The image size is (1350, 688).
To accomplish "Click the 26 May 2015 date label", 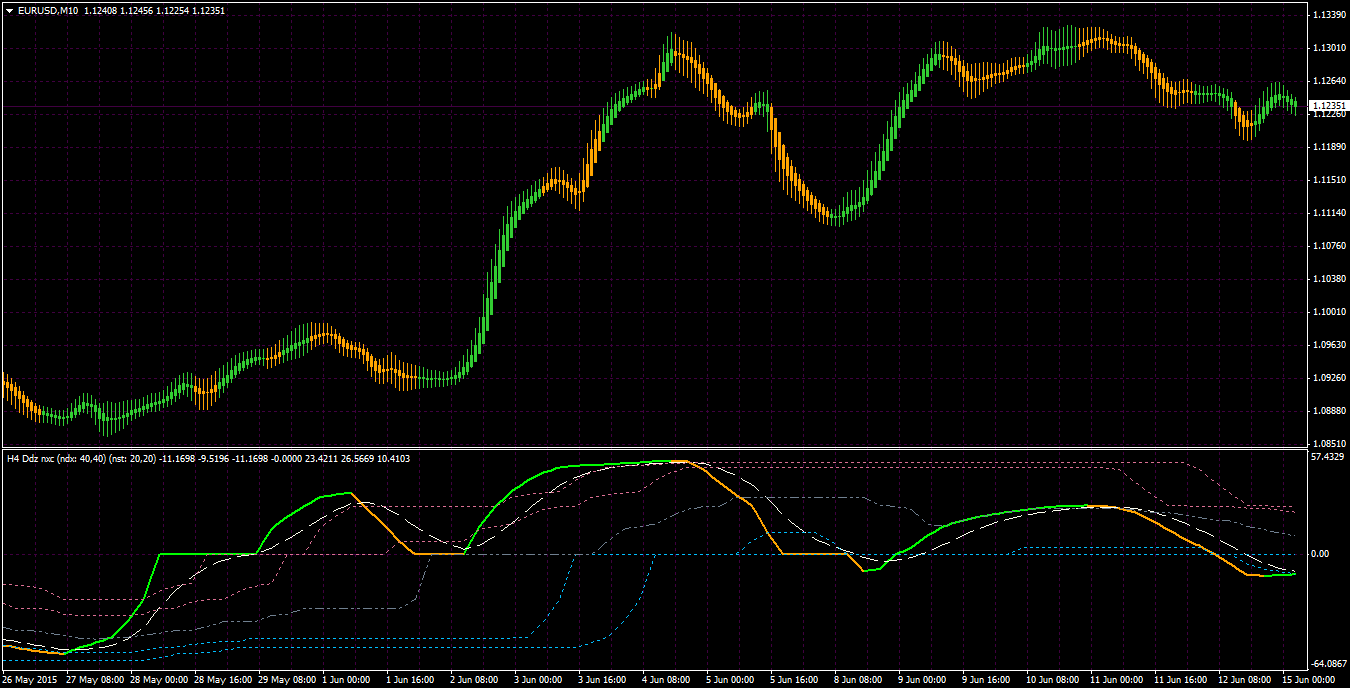I will pyautogui.click(x=30, y=679).
